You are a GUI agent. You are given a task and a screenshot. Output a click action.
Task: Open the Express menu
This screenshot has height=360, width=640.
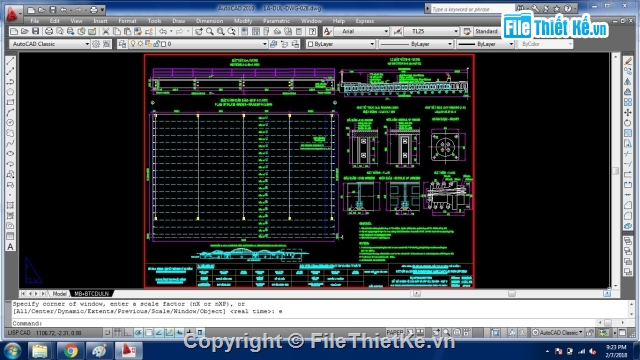click(365, 21)
